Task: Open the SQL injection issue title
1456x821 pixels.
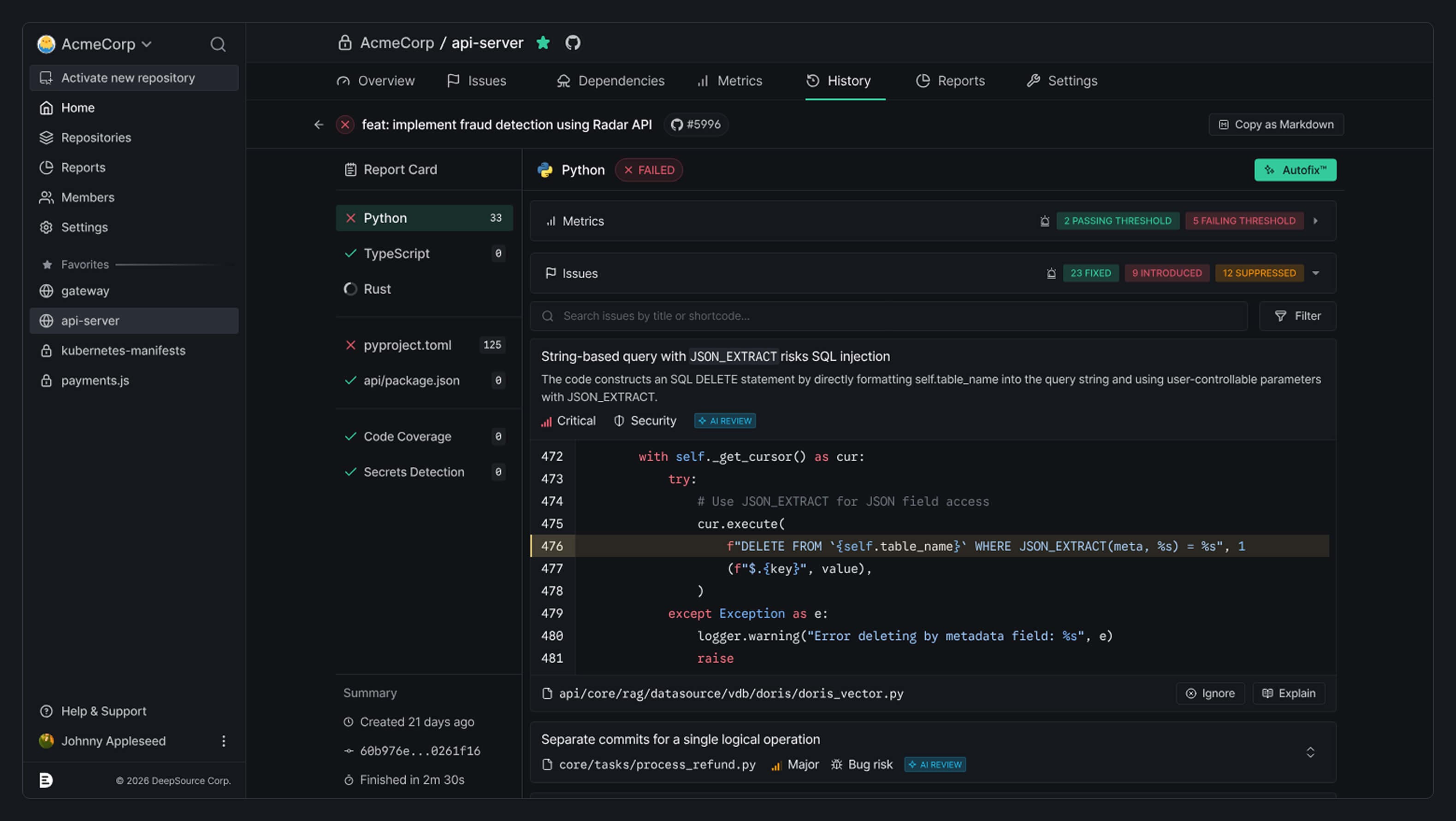Action: (715, 356)
